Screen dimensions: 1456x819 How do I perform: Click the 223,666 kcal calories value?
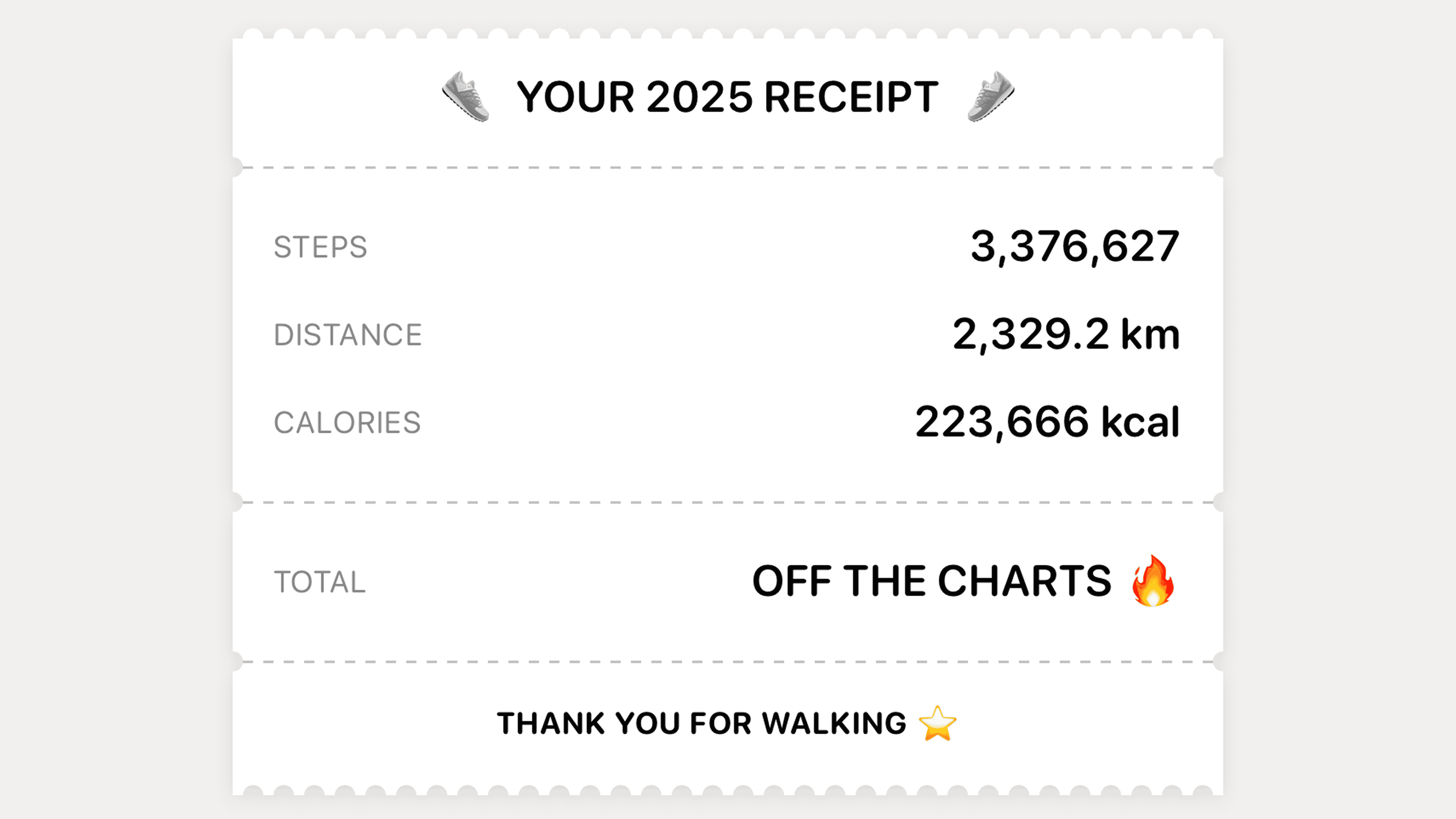point(1047,422)
